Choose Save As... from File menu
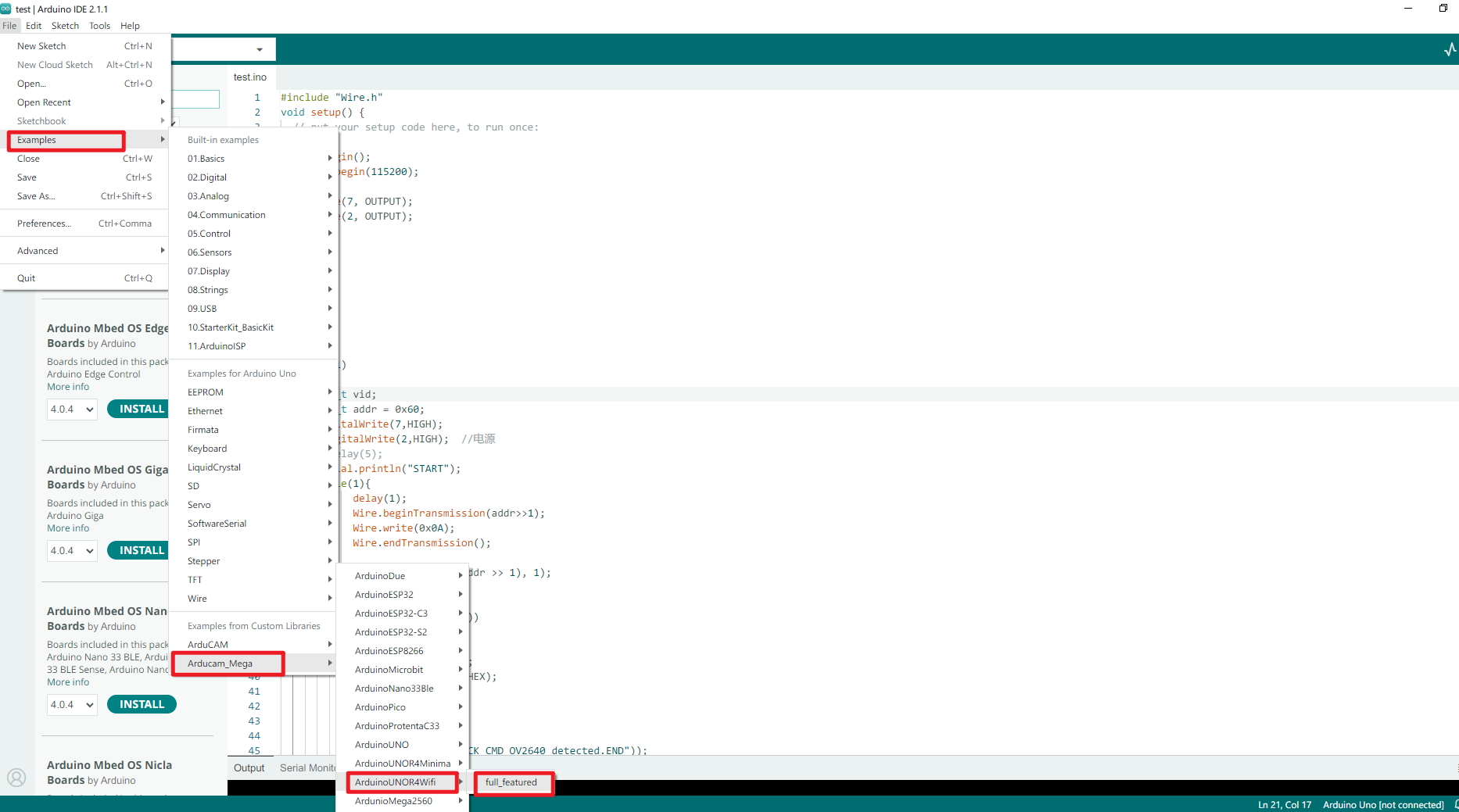This screenshot has width=1459, height=812. [85, 196]
